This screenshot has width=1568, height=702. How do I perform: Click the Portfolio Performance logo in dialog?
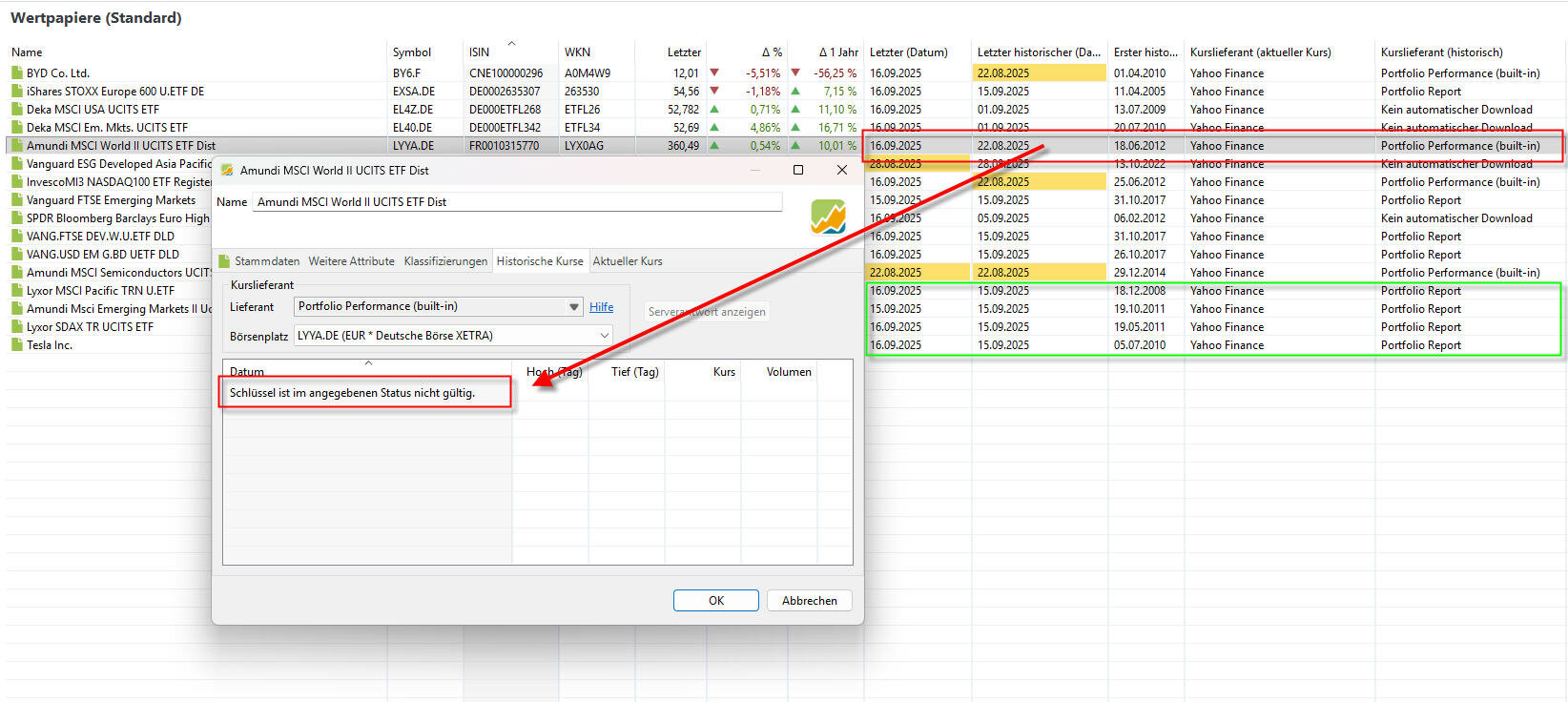click(828, 217)
